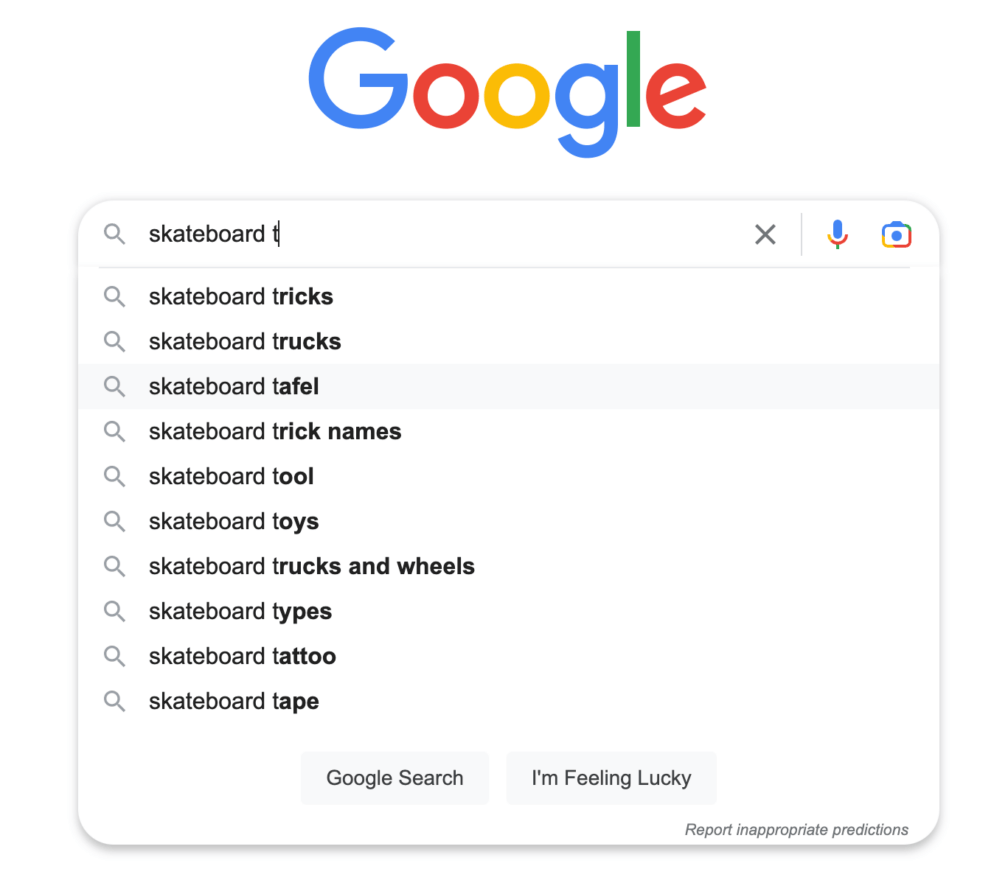The height and width of the screenshot is (880, 994).
Task: Click the microphone voice search icon
Action: pos(837,234)
